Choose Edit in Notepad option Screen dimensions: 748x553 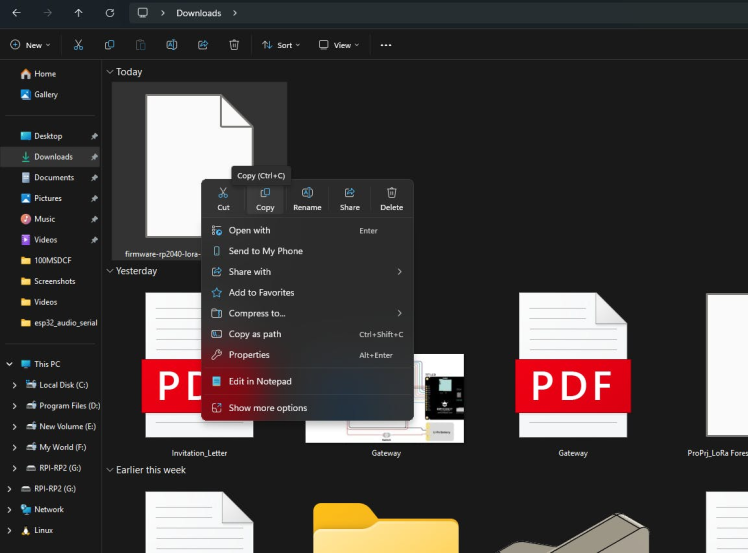[x=260, y=381]
